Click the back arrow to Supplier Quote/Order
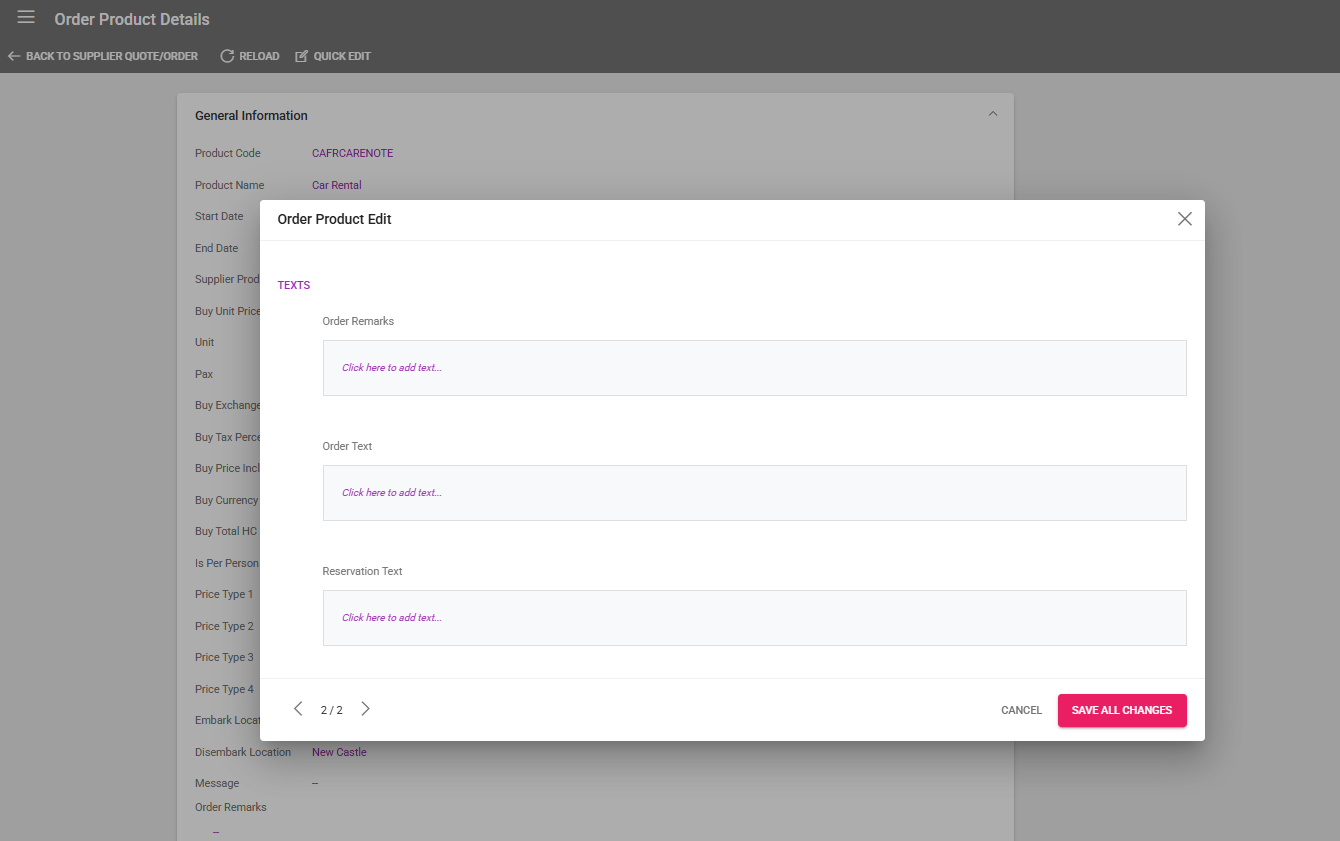This screenshot has height=841, width=1340. coord(14,56)
